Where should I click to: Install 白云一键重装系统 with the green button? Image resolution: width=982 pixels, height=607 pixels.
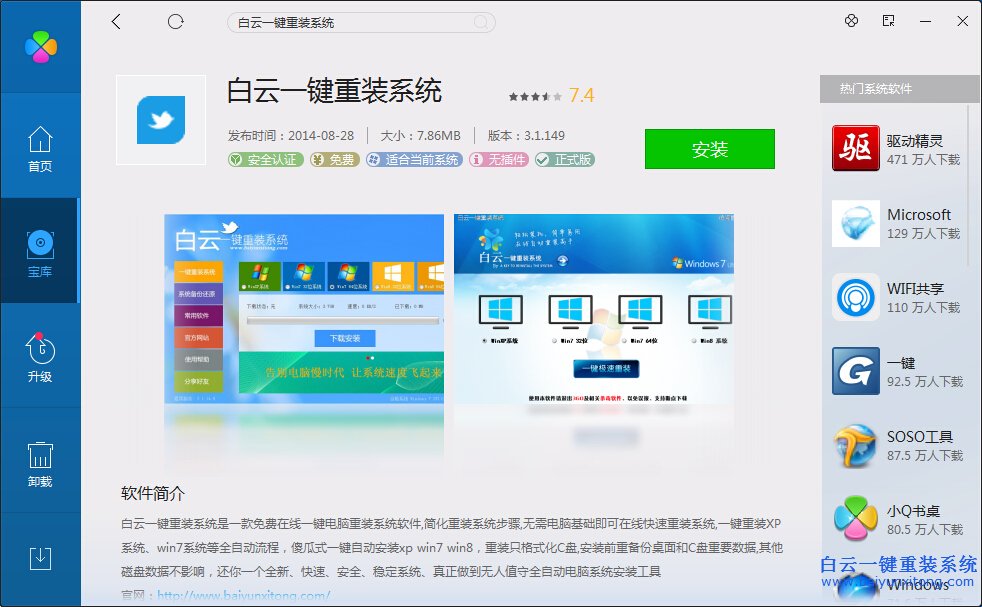point(709,148)
